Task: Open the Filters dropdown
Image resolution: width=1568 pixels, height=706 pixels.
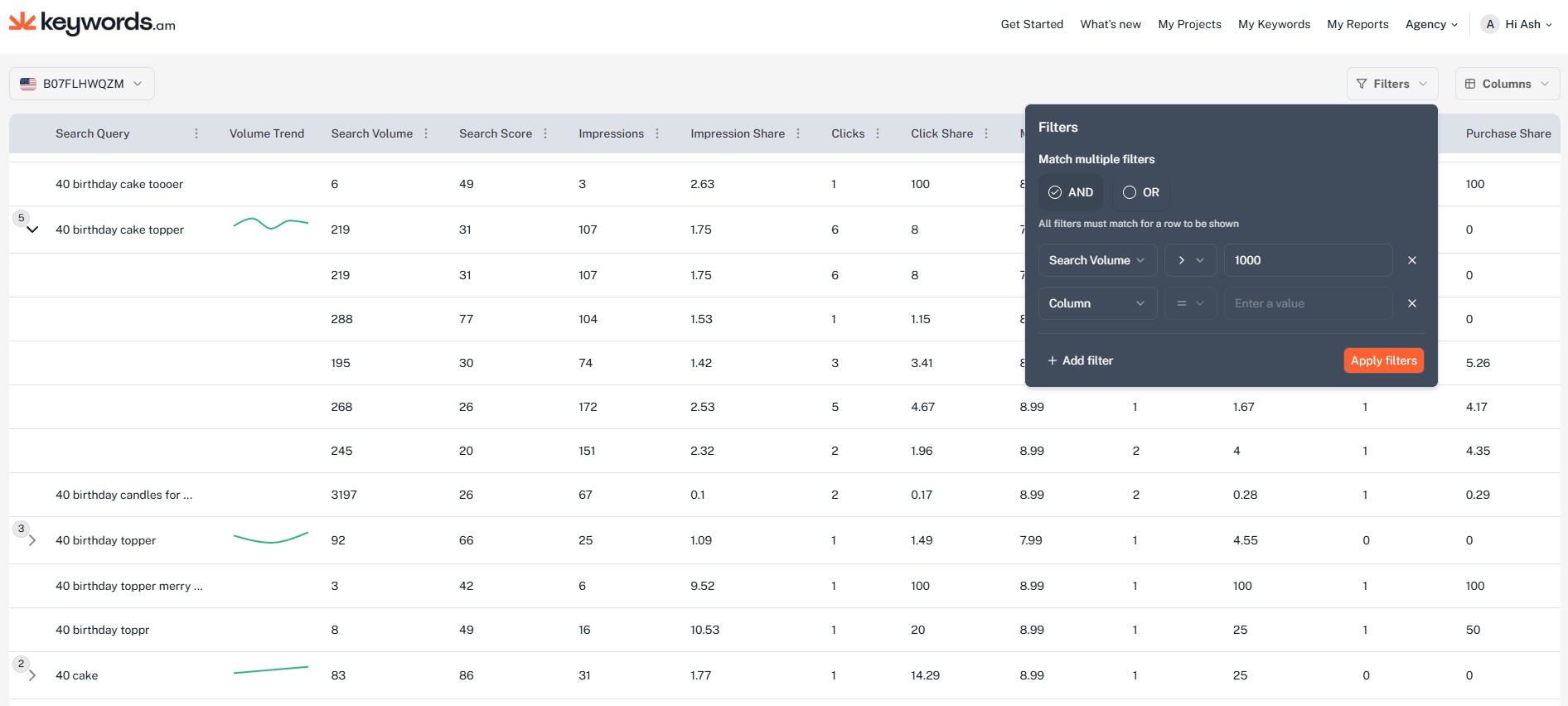Action: click(x=1392, y=84)
